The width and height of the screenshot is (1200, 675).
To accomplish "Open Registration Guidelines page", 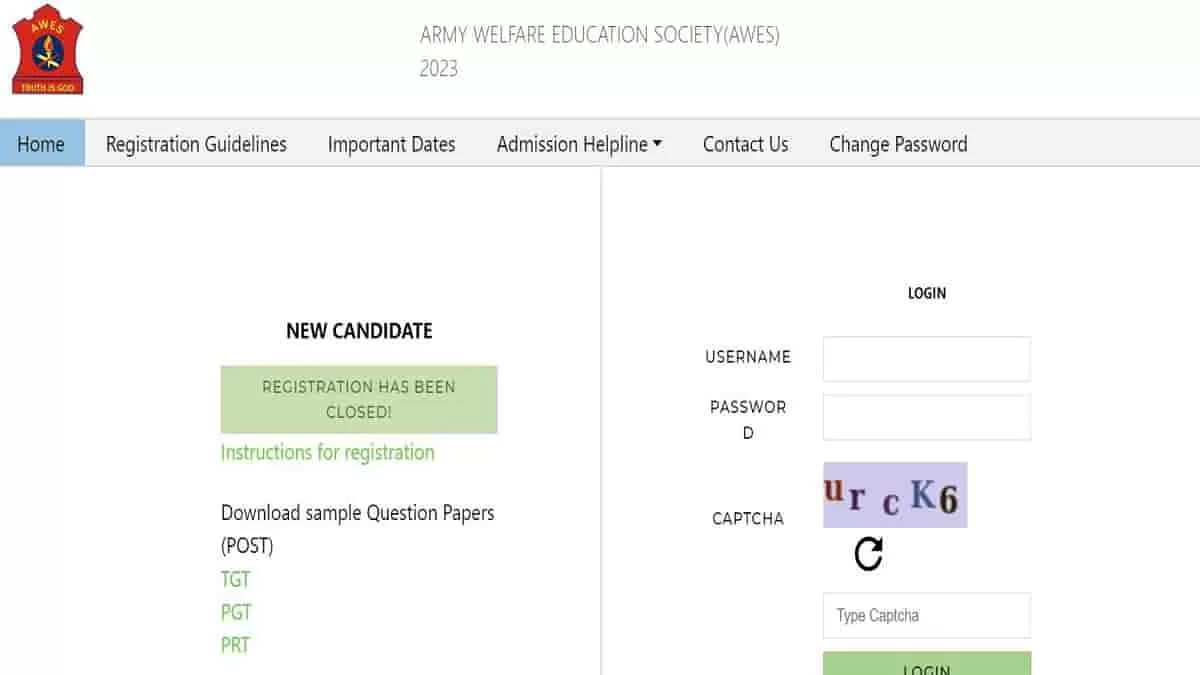I will pos(196,144).
